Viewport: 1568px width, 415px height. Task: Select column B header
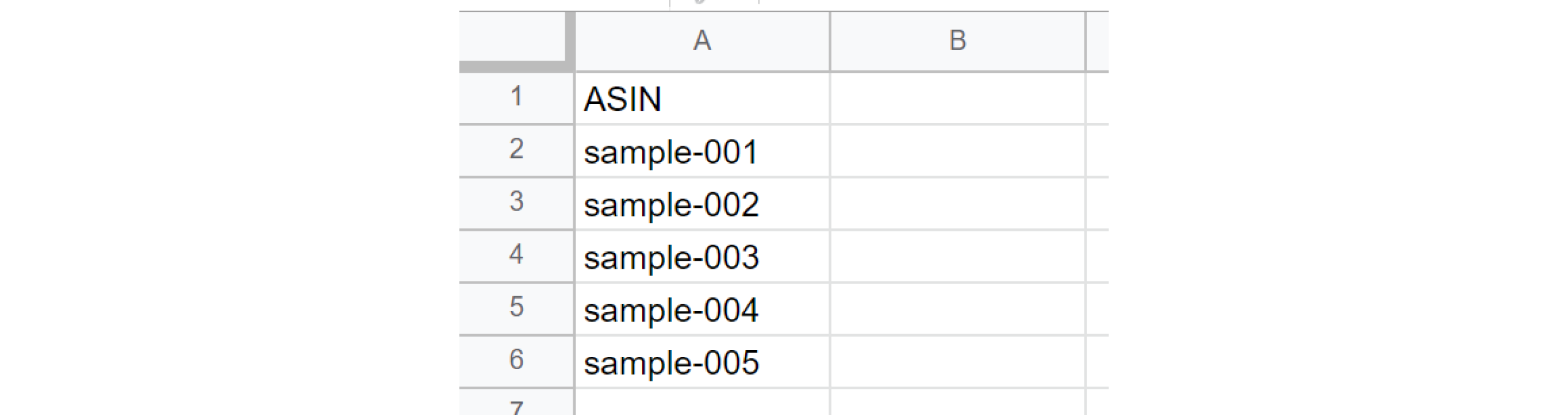click(x=957, y=41)
